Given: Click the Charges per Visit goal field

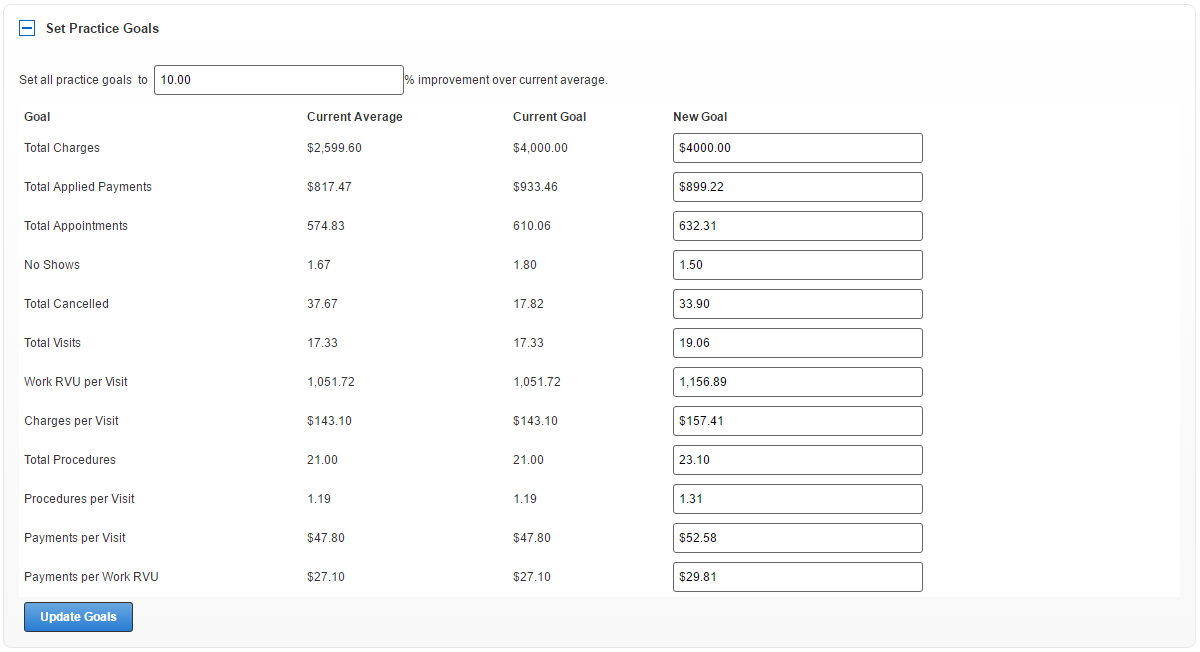Looking at the screenshot, I should tap(797, 421).
